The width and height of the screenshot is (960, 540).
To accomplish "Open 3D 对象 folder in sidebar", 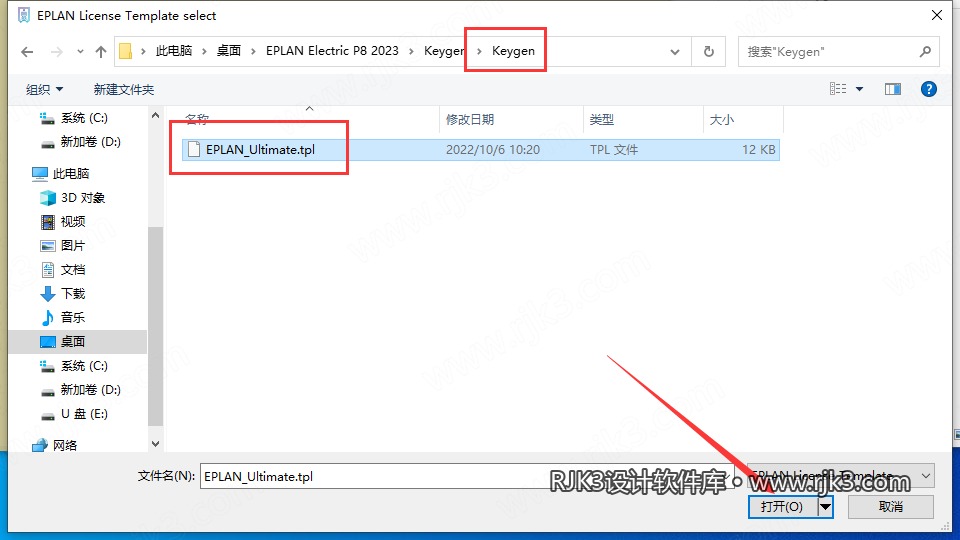I will pyautogui.click(x=83, y=198).
